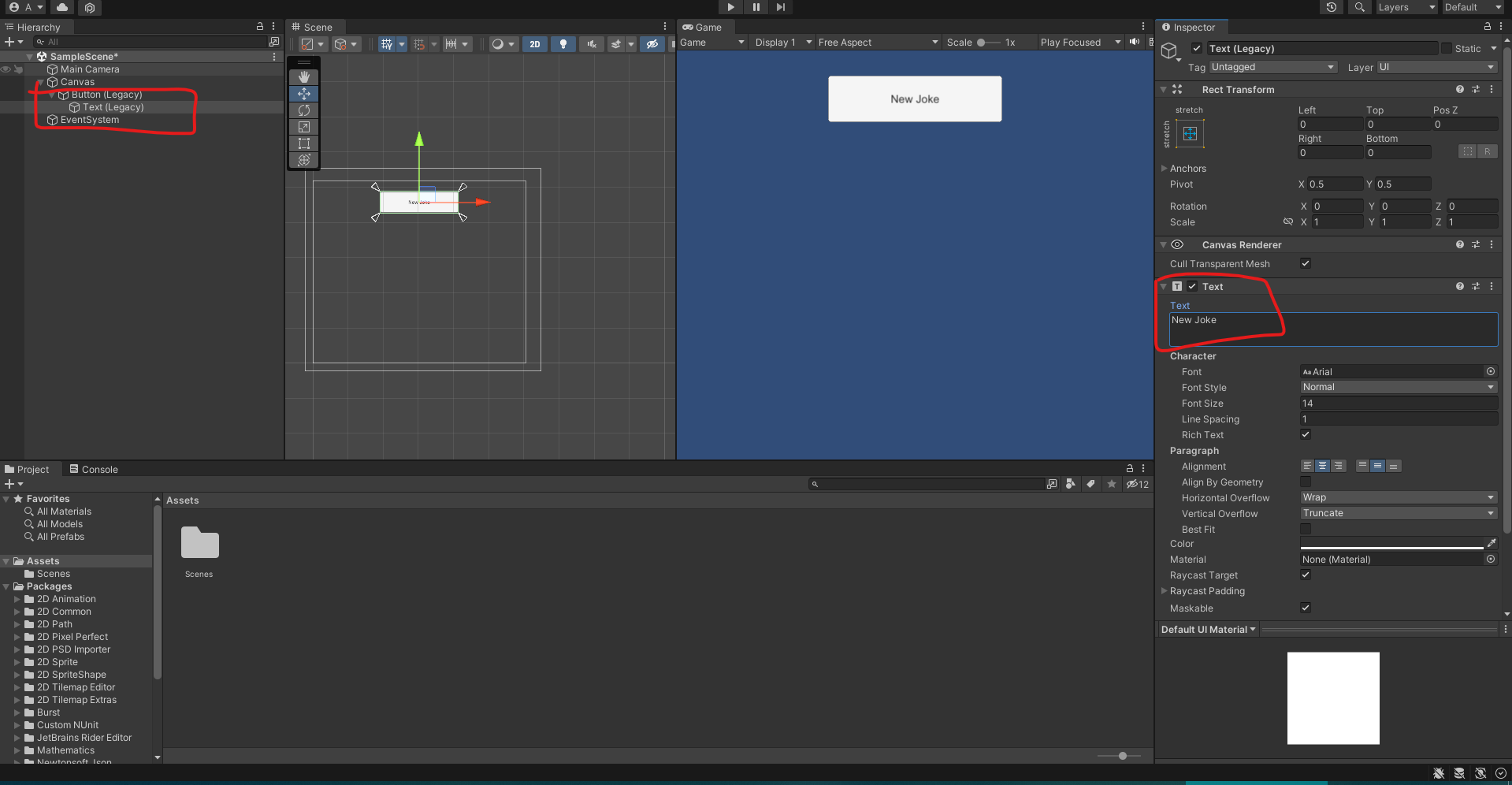Image resolution: width=1512 pixels, height=785 pixels.
Task: Select the Rotate tool in Scene view
Action: (x=304, y=110)
